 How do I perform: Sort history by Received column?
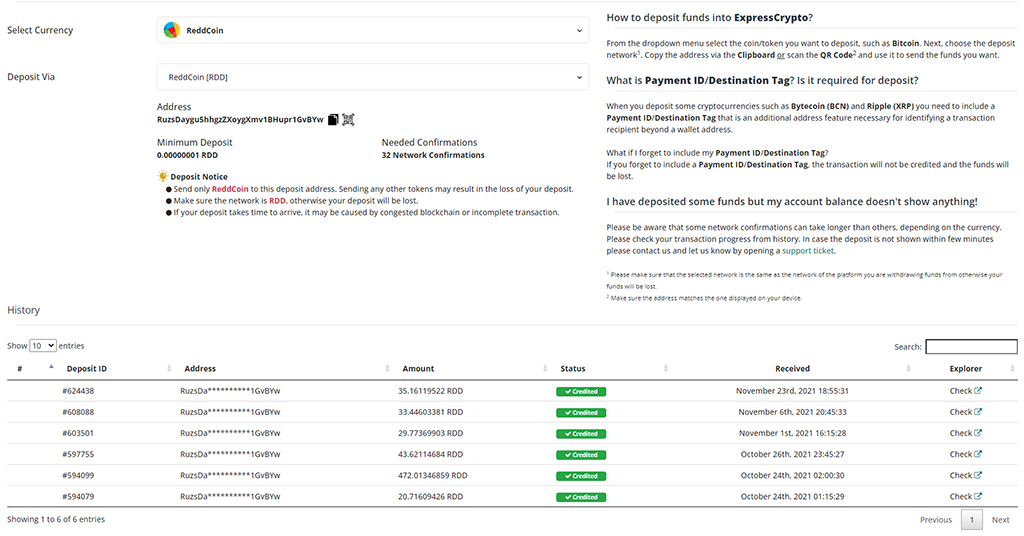point(793,369)
